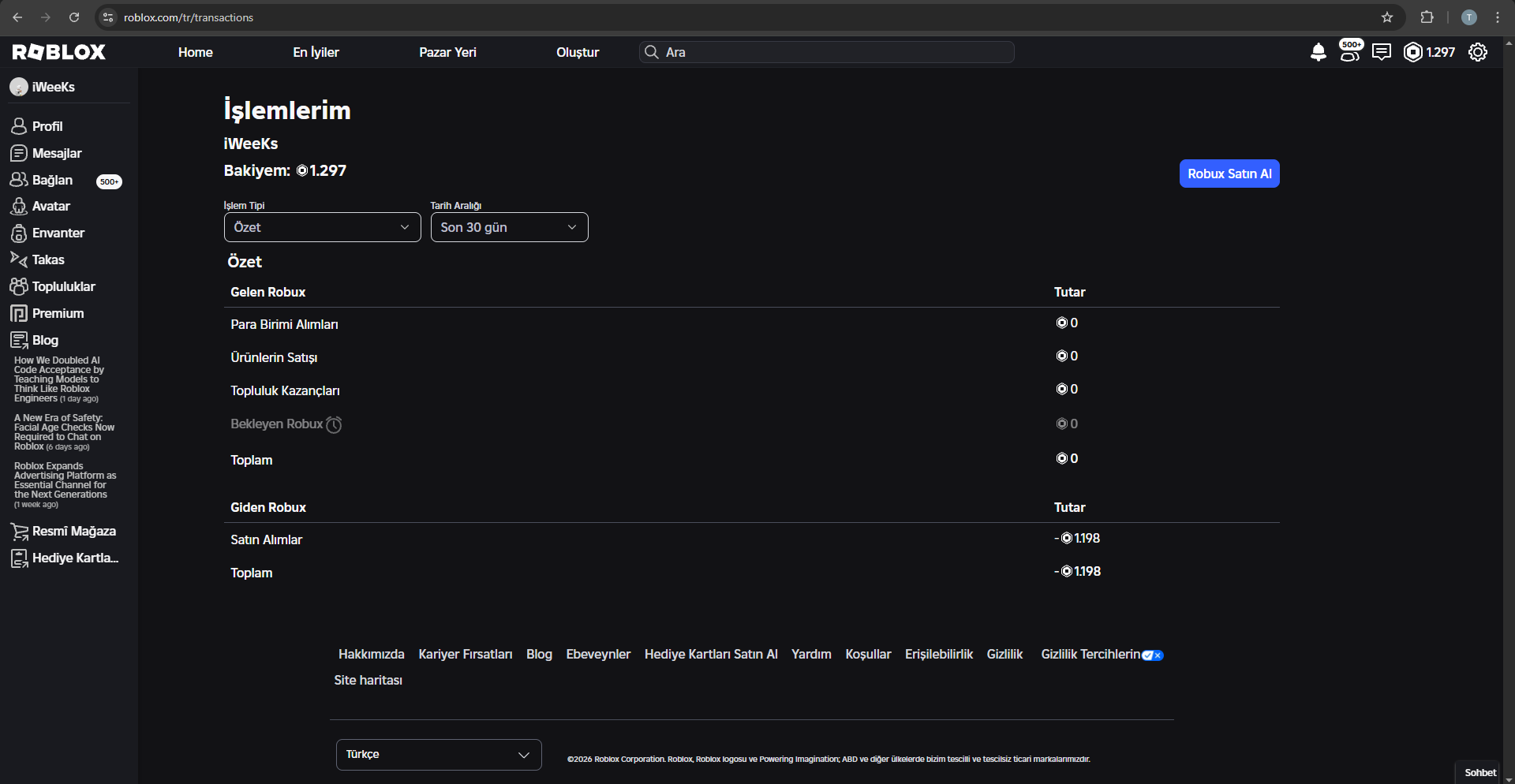Bookmark this page with the star icon
The image size is (1515, 784).
(x=1387, y=17)
